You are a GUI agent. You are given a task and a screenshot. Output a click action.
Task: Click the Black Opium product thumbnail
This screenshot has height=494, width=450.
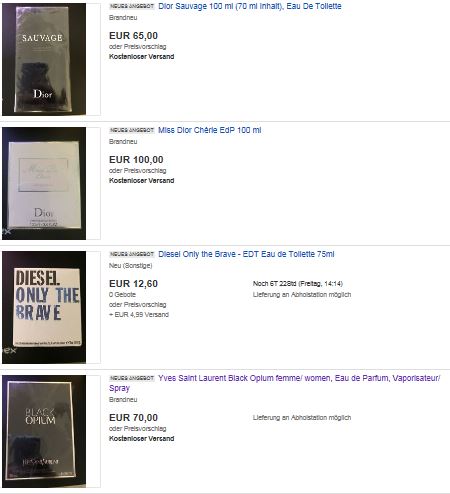coord(44,431)
